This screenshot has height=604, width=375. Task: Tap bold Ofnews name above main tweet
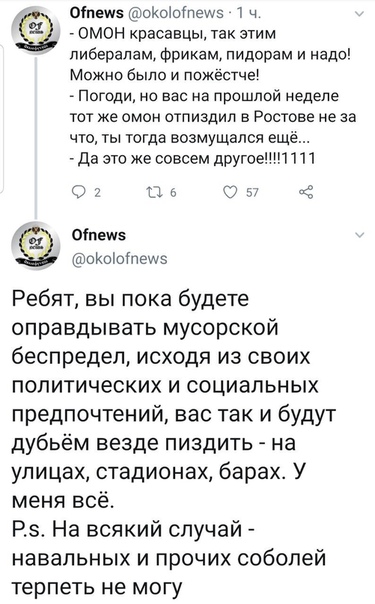pos(99,235)
